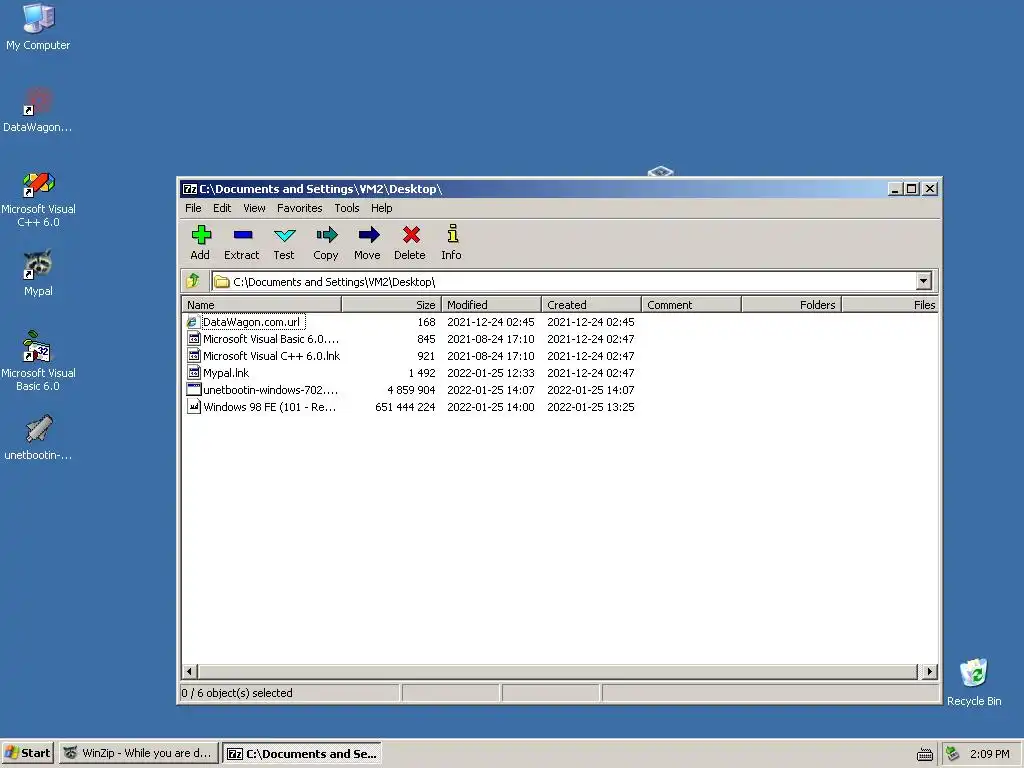Open the Info toolbar icon
The image size is (1024, 768).
tap(452, 234)
